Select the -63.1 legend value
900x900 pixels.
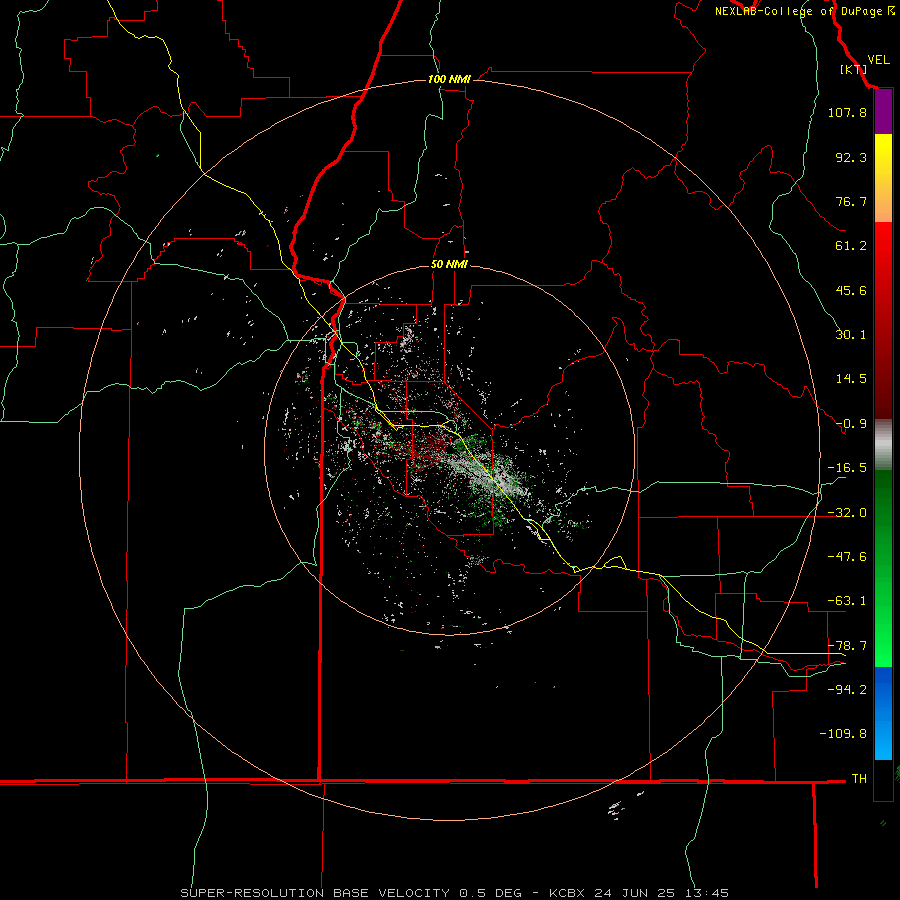point(847,601)
